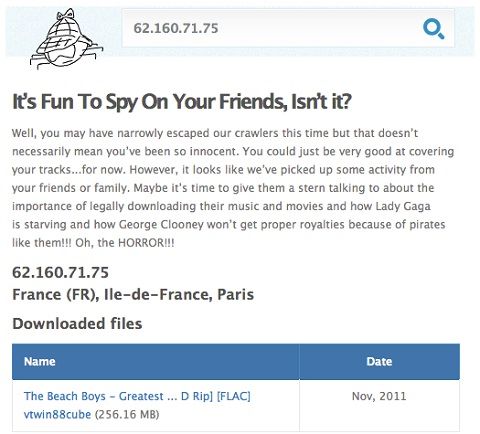480x434 pixels.
Task: Click the Downloaded files heading
Action: (77, 324)
